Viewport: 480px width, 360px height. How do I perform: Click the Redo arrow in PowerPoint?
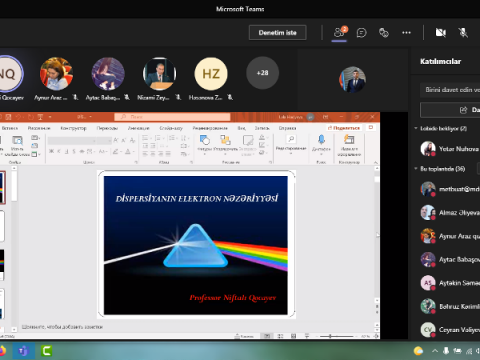coord(30,117)
